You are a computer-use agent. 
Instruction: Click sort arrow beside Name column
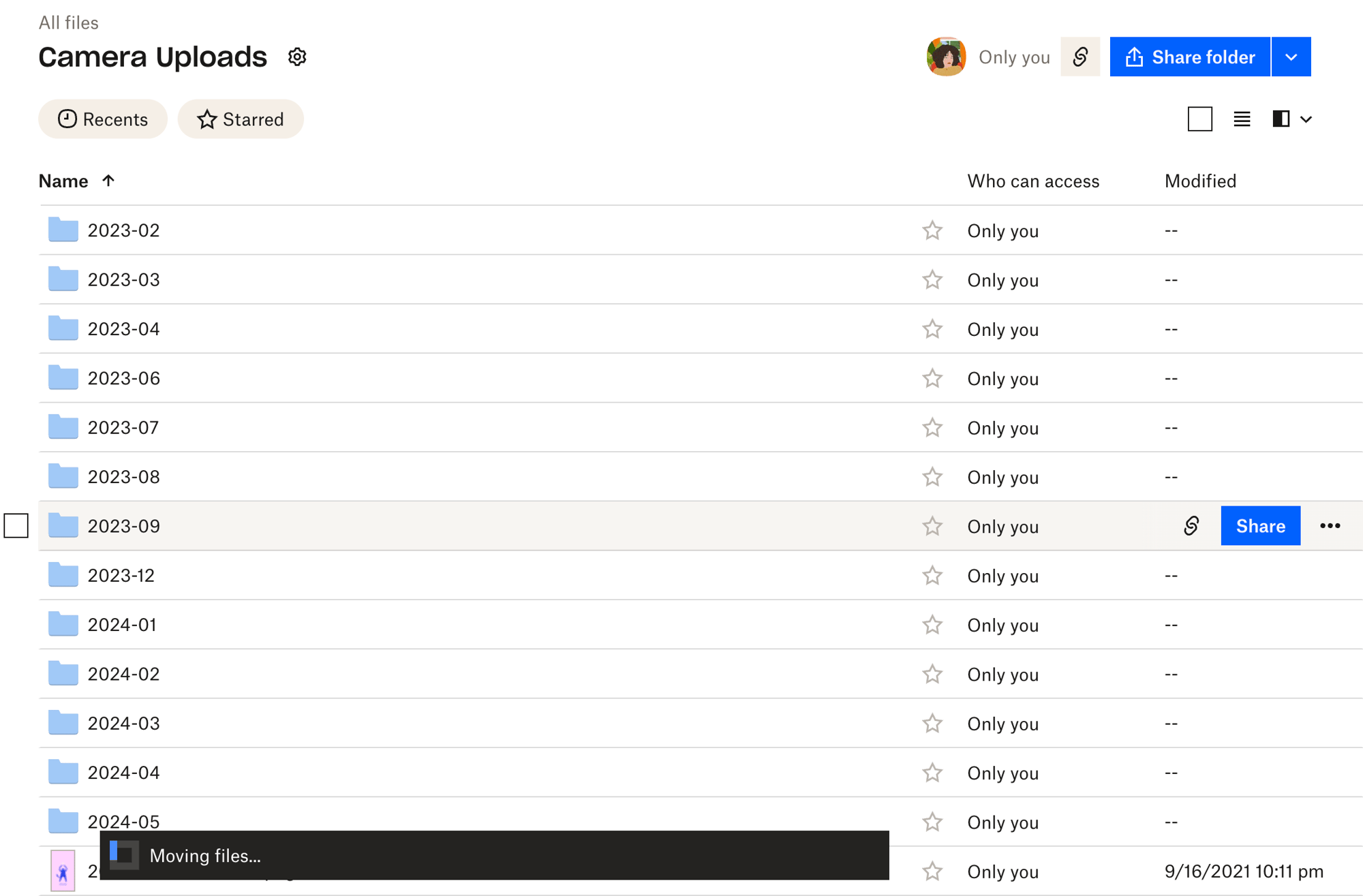(x=108, y=181)
